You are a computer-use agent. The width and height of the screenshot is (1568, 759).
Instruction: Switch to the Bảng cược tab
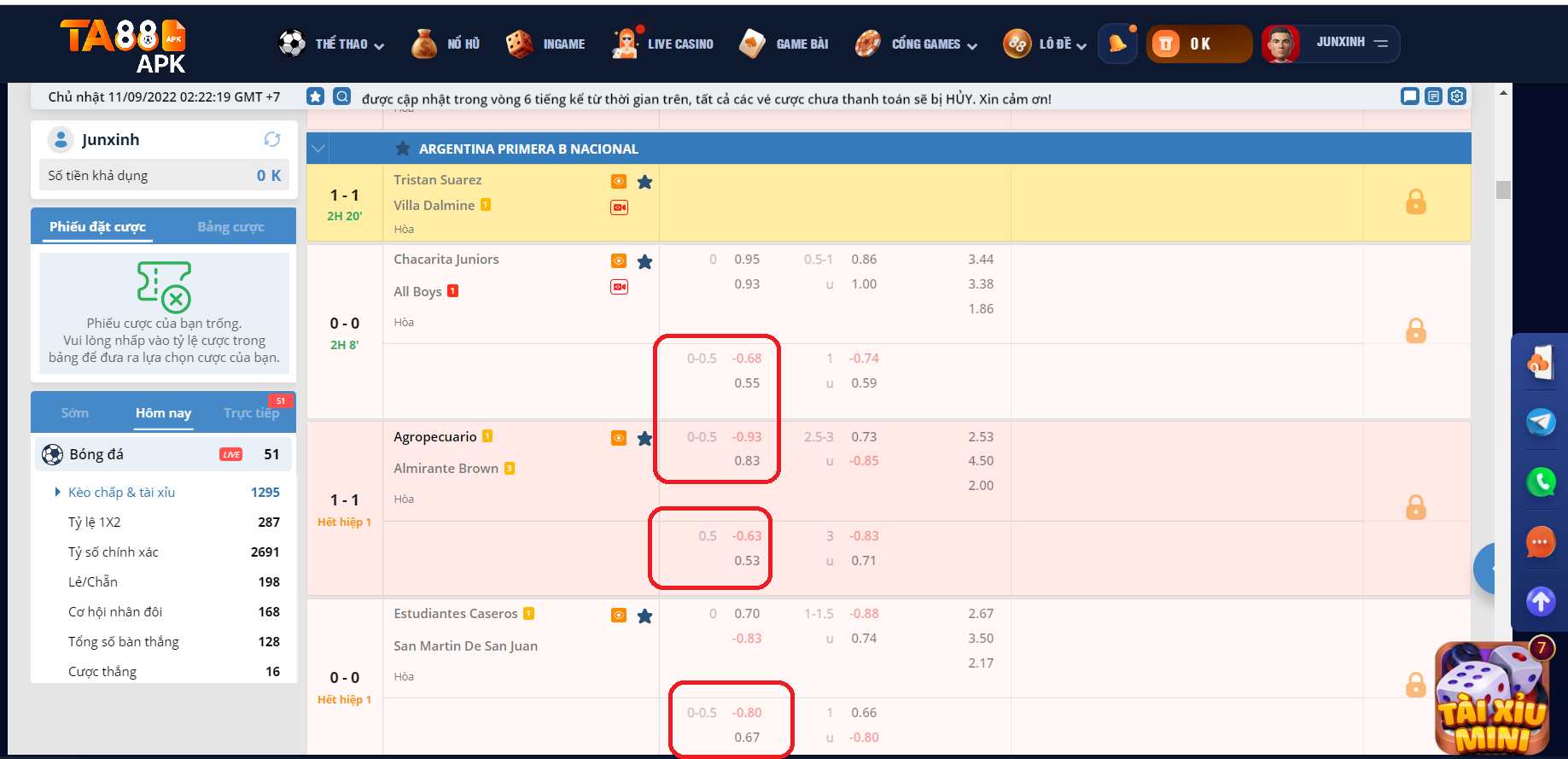click(x=230, y=227)
